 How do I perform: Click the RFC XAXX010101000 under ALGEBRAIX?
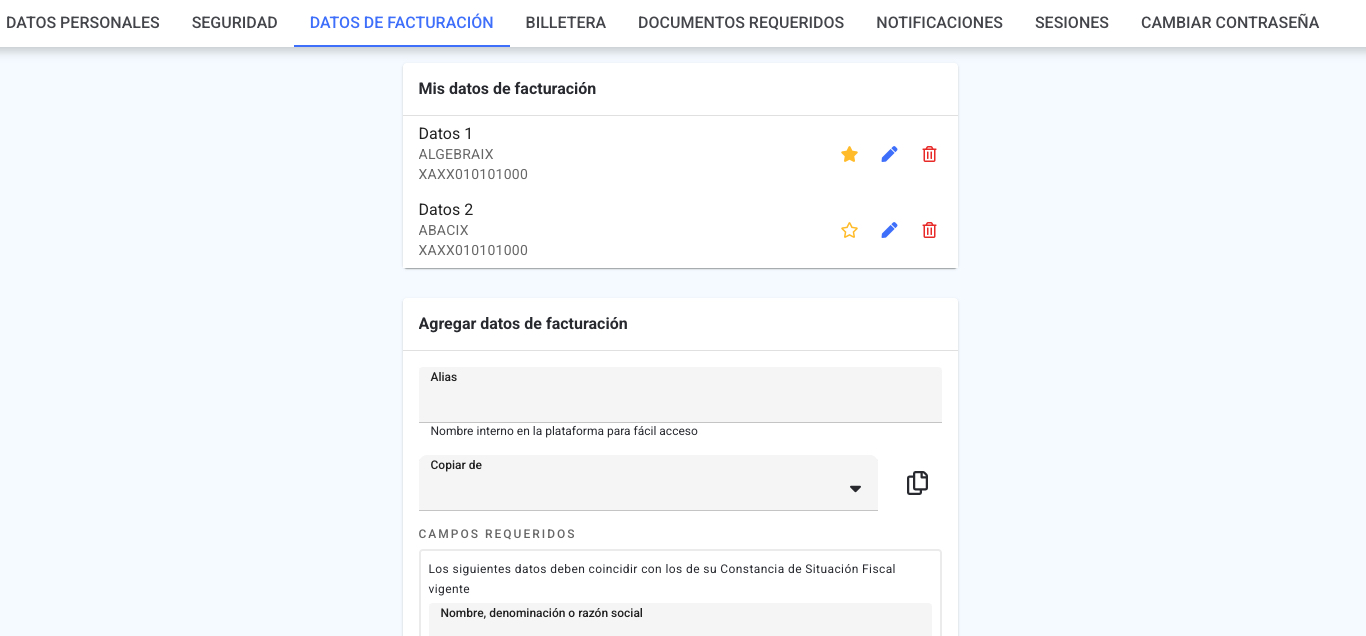click(473, 174)
